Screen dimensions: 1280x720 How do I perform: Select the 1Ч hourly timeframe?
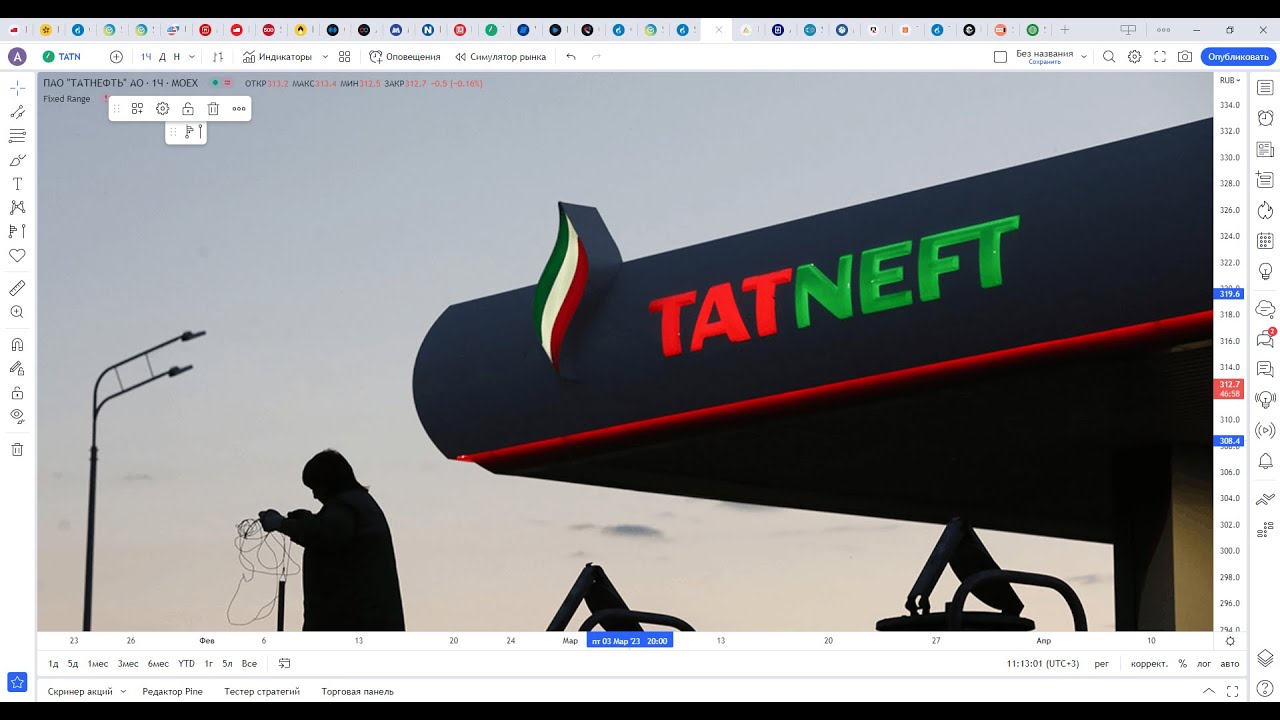pos(146,57)
